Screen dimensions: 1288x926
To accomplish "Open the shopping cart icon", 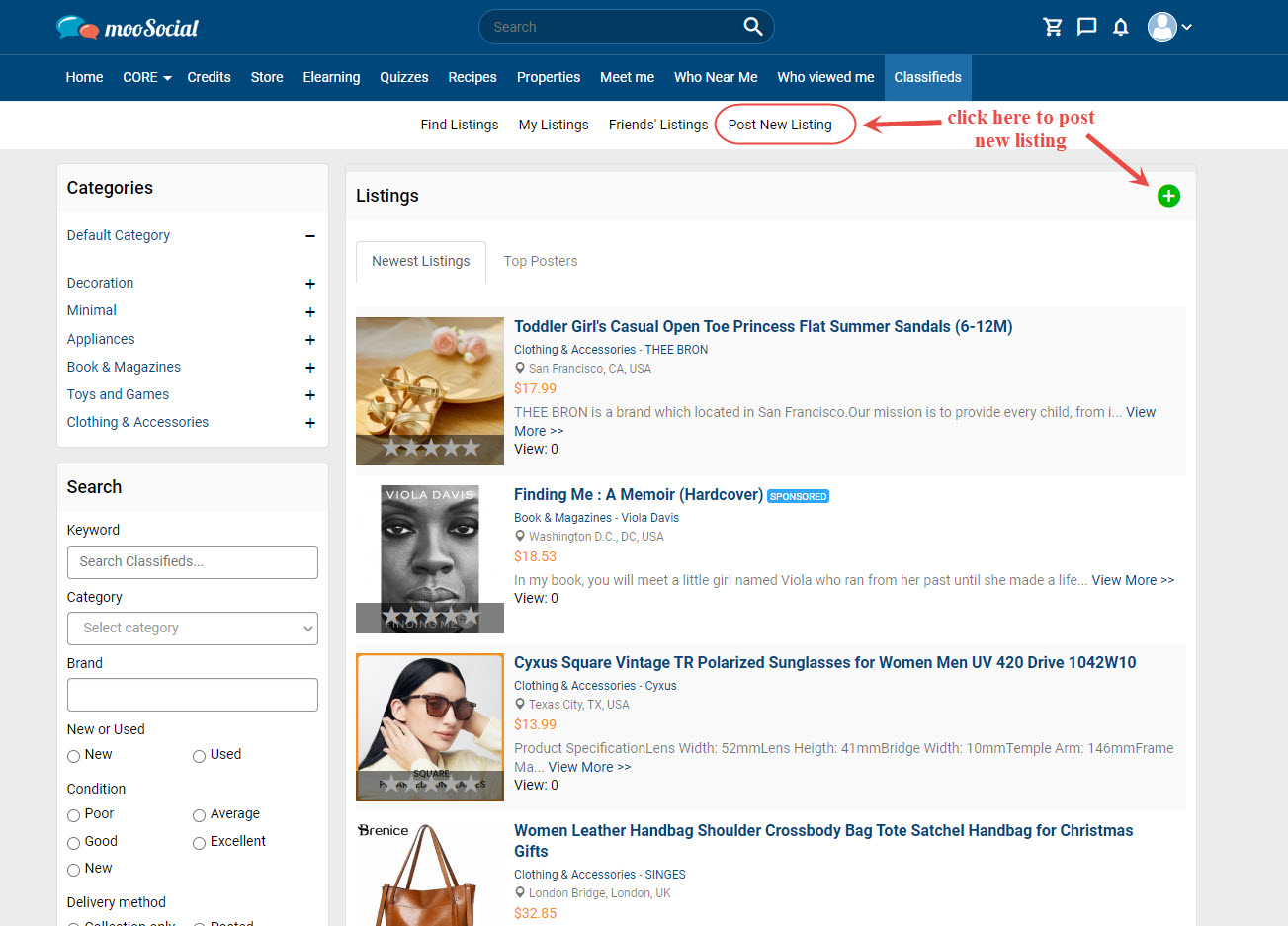I will click(x=1053, y=27).
